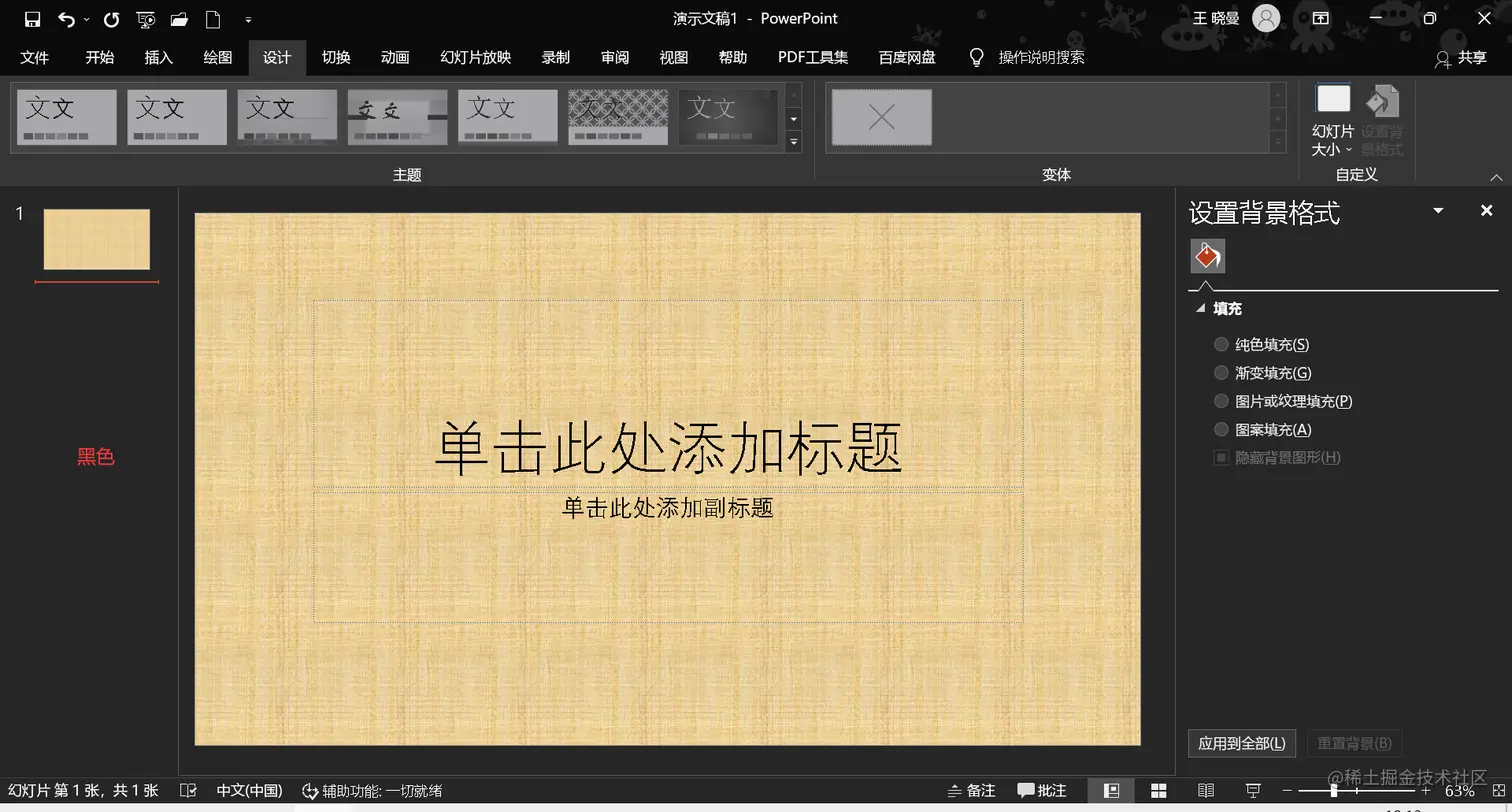Click the Open folder icon
This screenshot has width=1512, height=812.
[x=179, y=19]
